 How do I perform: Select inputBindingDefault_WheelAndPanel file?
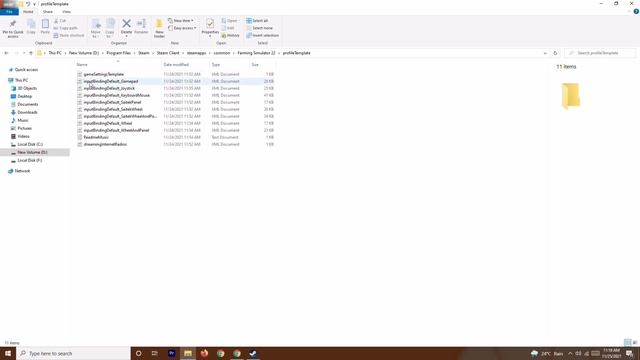[116, 130]
